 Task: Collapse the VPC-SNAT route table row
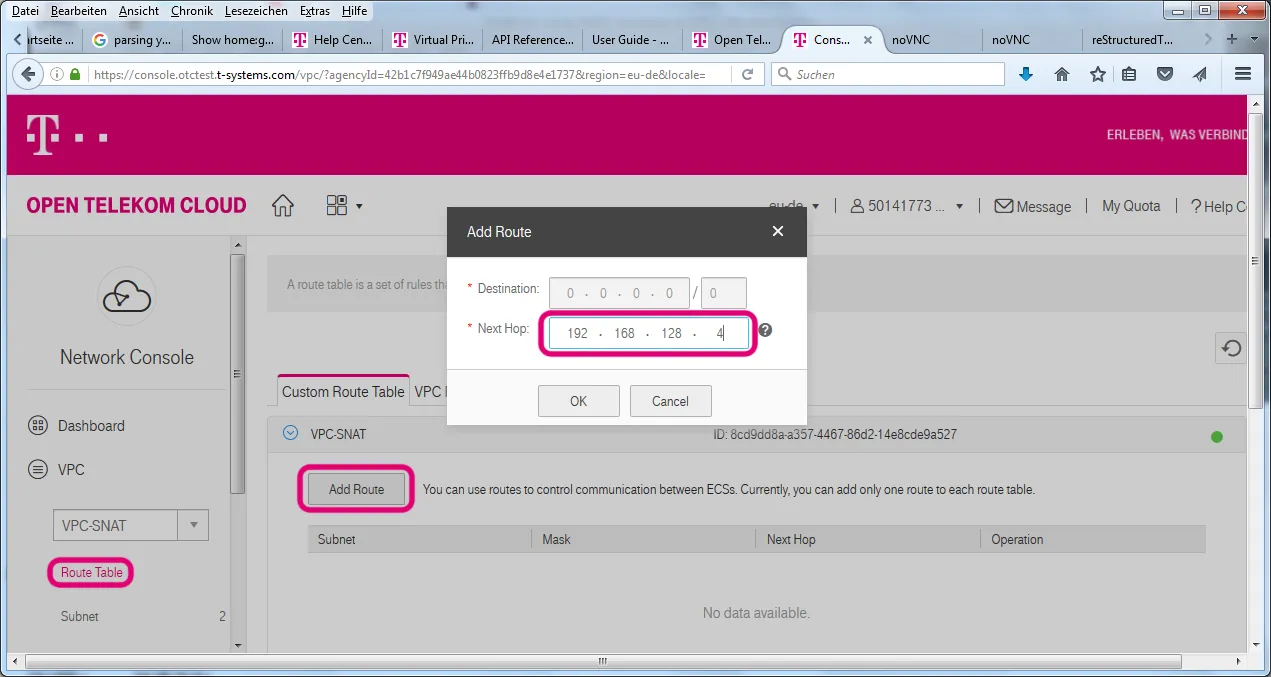290,434
